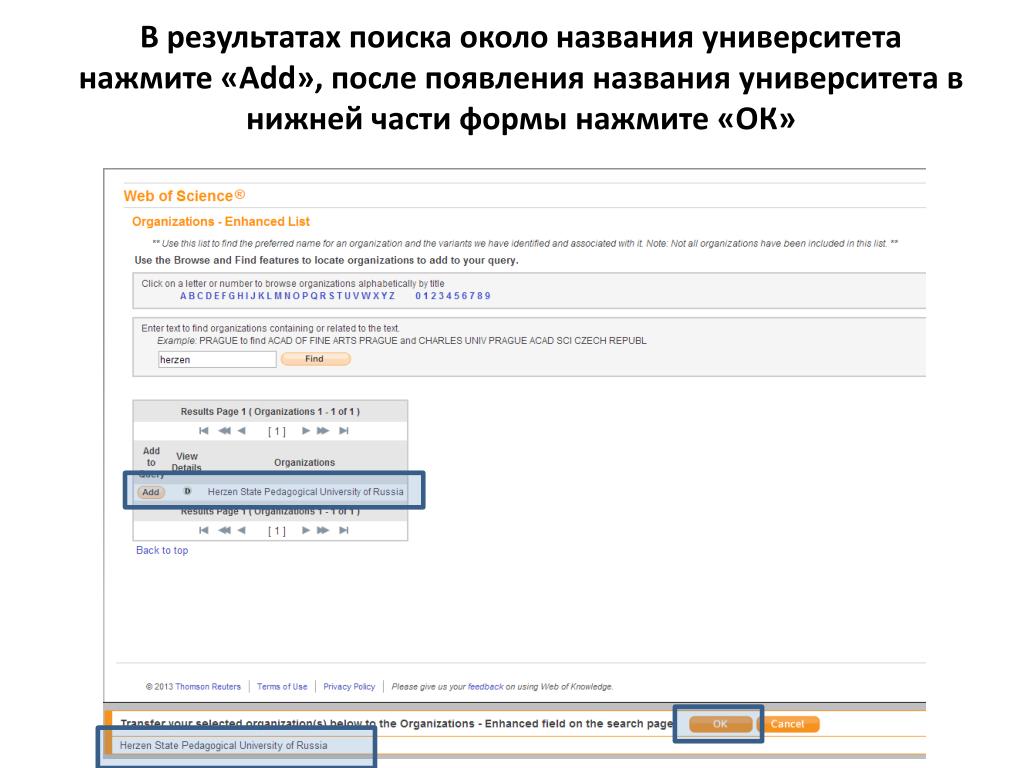This screenshot has height=768, width=1024.
Task: Open the Privacy Policy link
Action: [349, 686]
